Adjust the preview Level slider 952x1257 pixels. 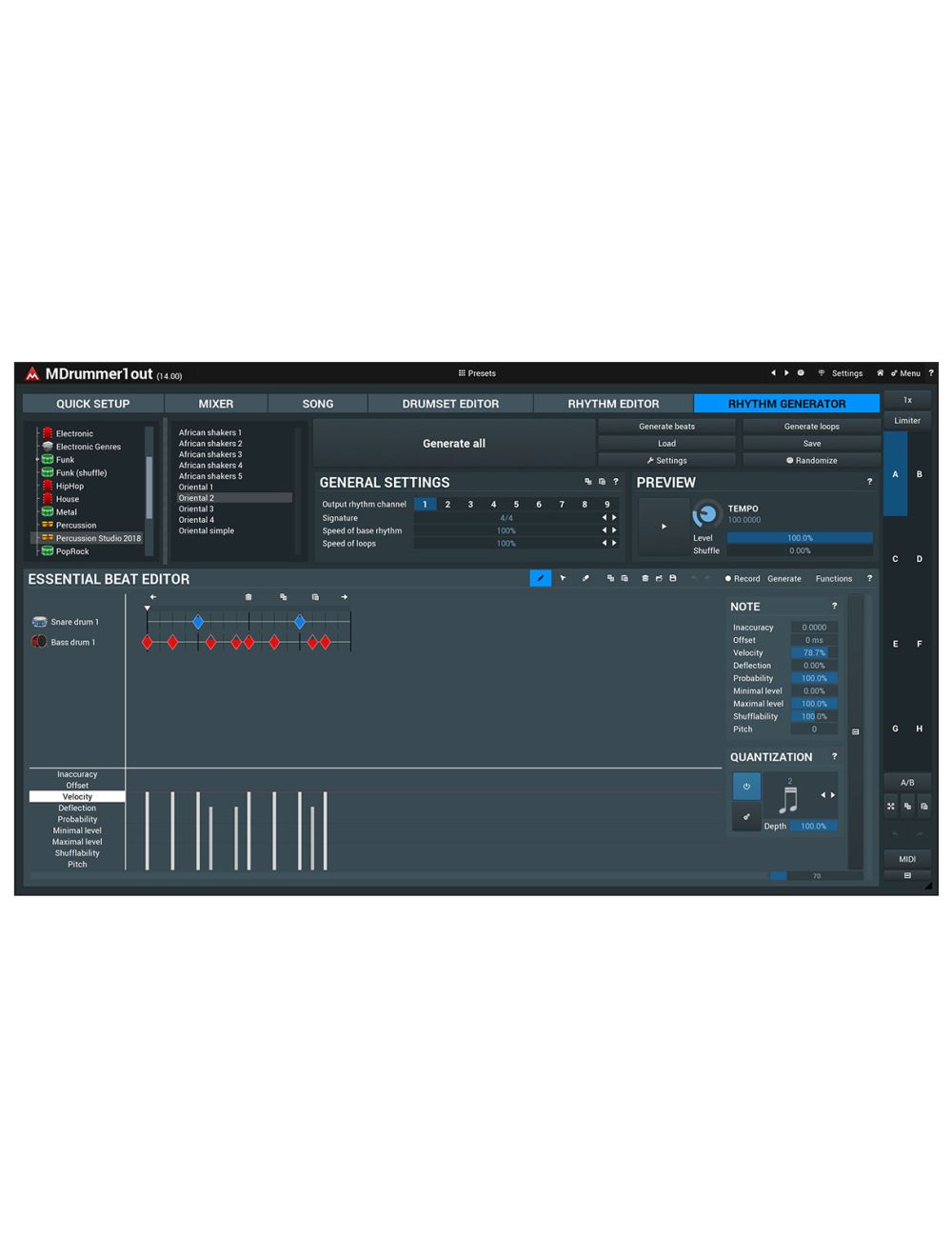coord(800,538)
